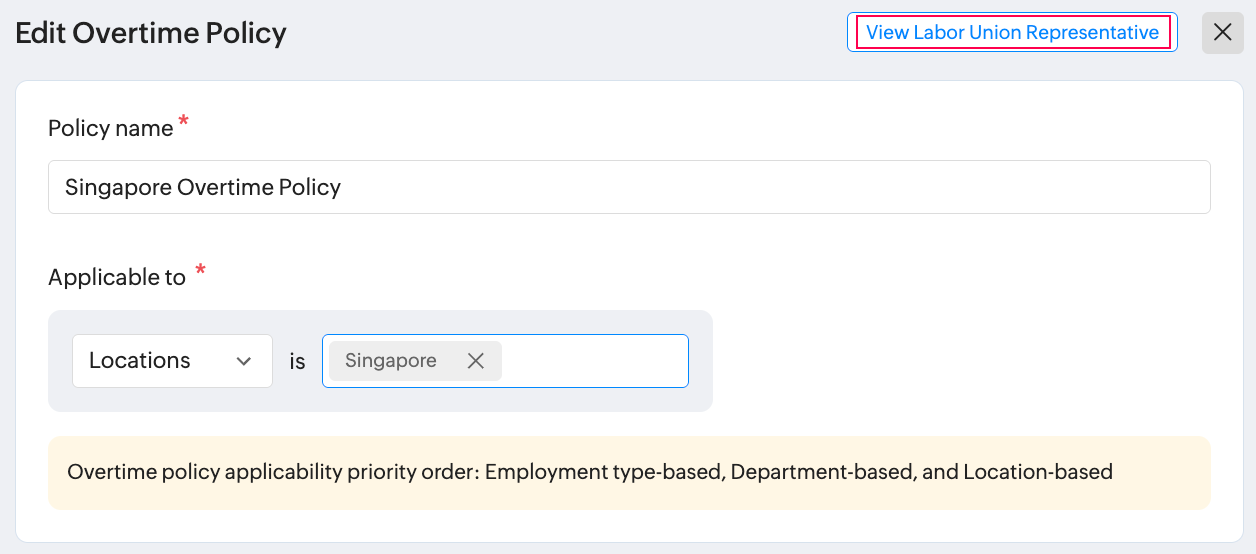Click the Policy name label
Screen dimensions: 1256x554
[110, 128]
